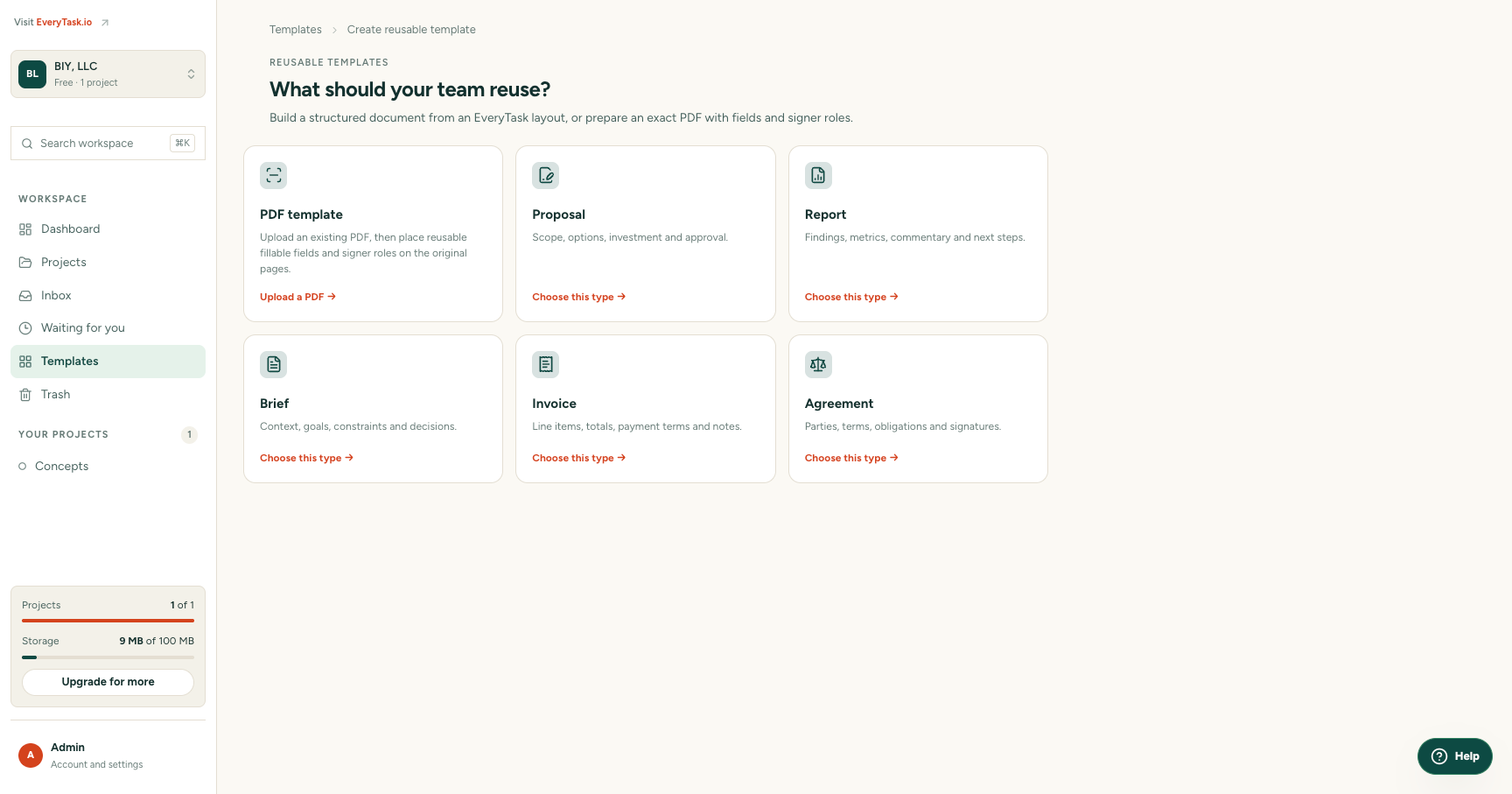Click the Inbox tray icon in sidebar
1512x794 pixels.
tap(25, 296)
